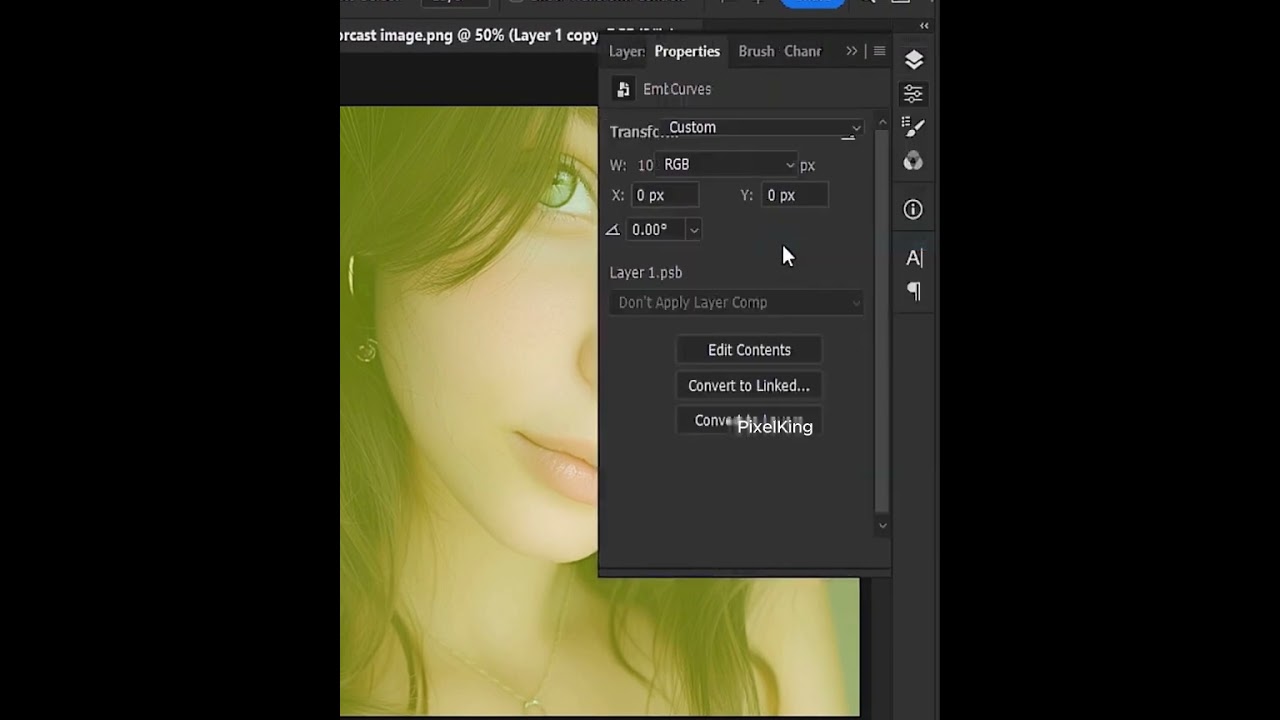Click the Edit Contents button
Screen dimensions: 1280x720
coord(749,350)
